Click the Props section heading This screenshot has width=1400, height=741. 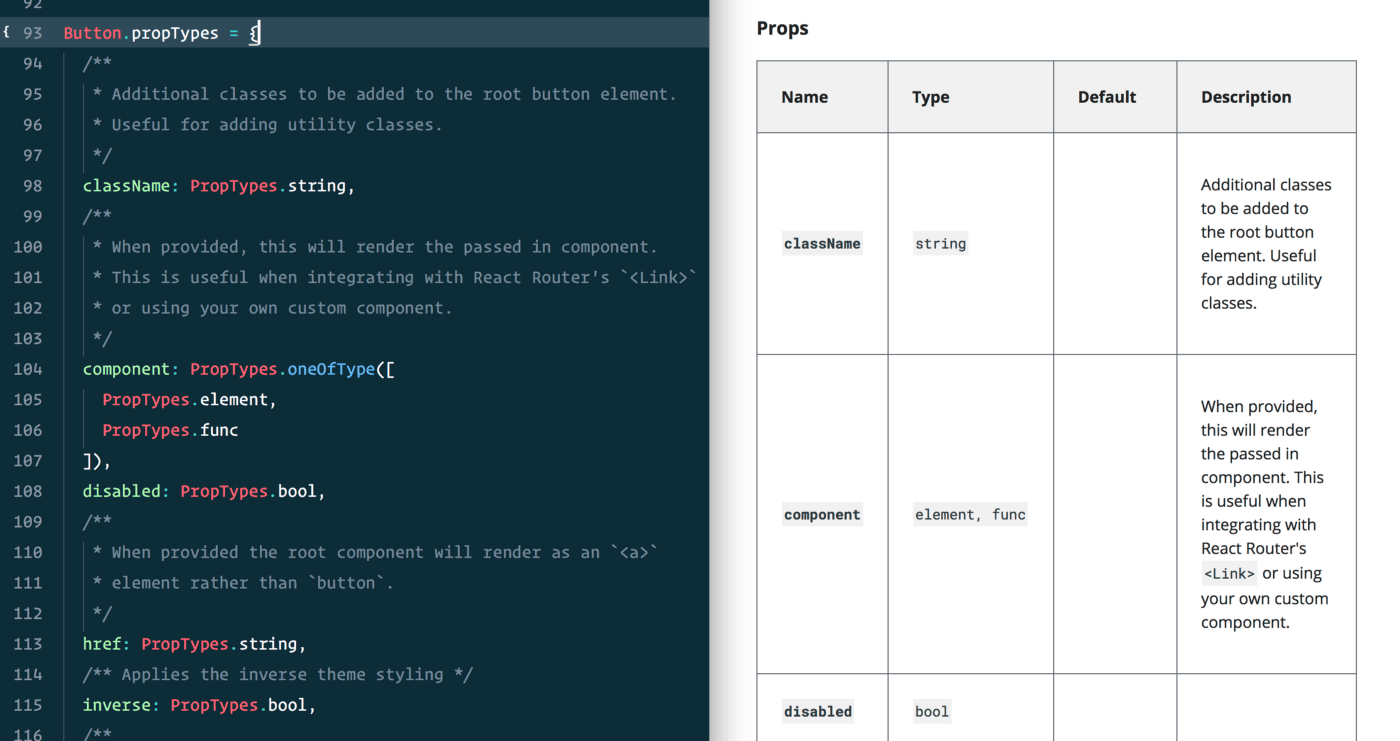782,28
